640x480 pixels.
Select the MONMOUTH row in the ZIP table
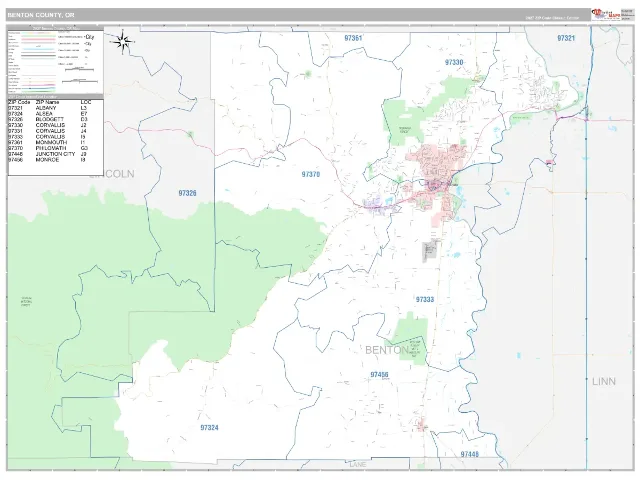point(48,142)
